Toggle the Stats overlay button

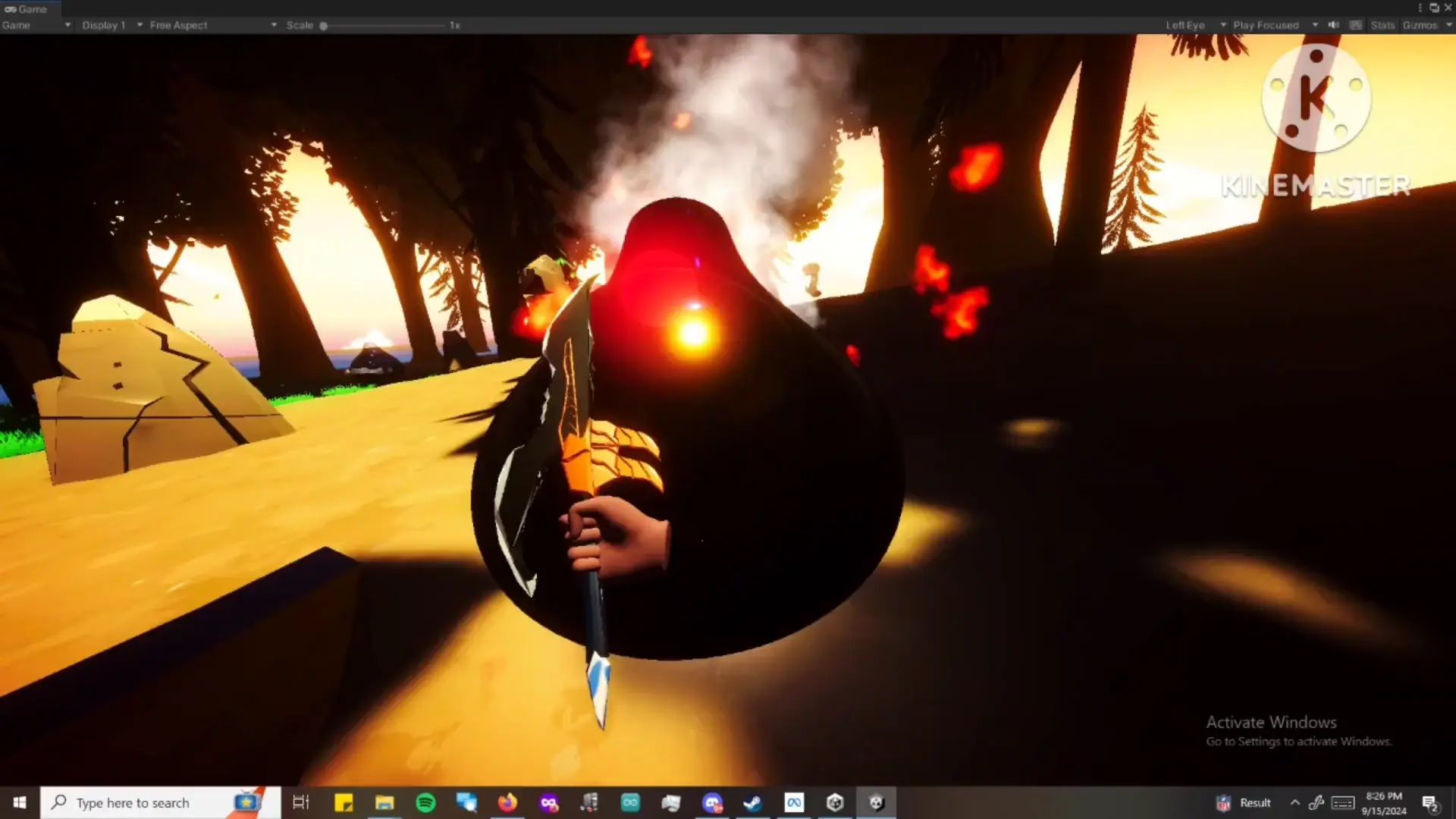(x=1382, y=25)
